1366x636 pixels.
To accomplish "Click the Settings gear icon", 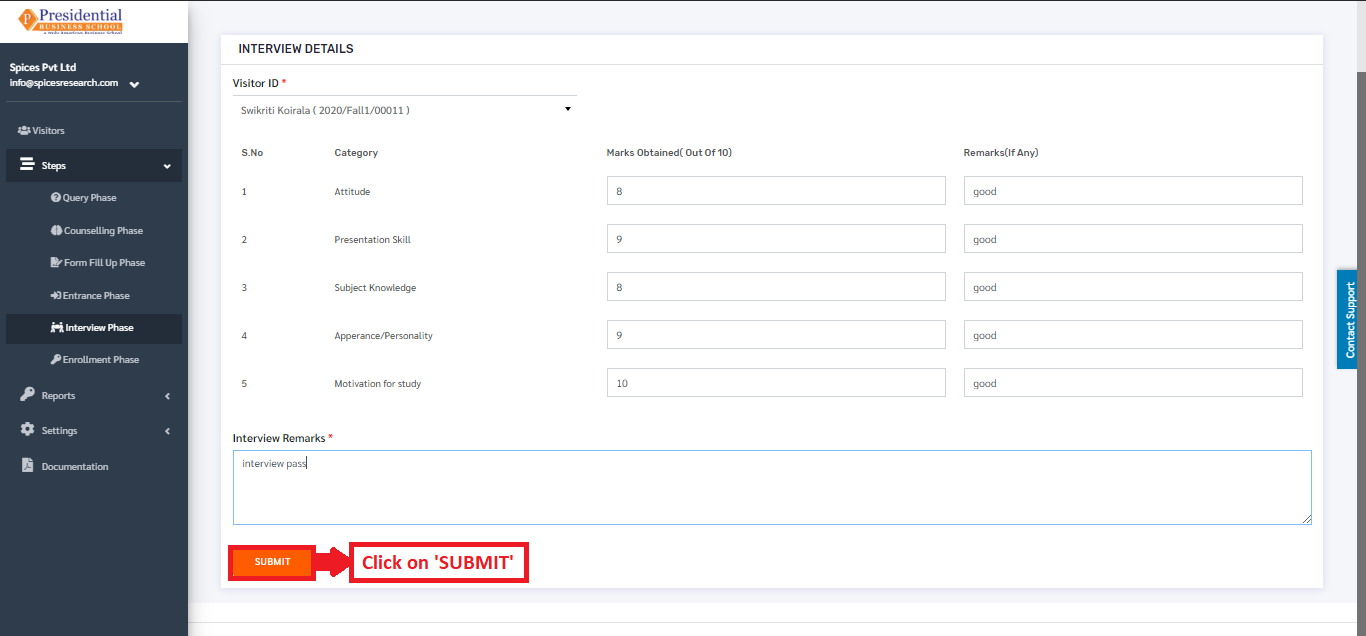I will tap(27, 430).
